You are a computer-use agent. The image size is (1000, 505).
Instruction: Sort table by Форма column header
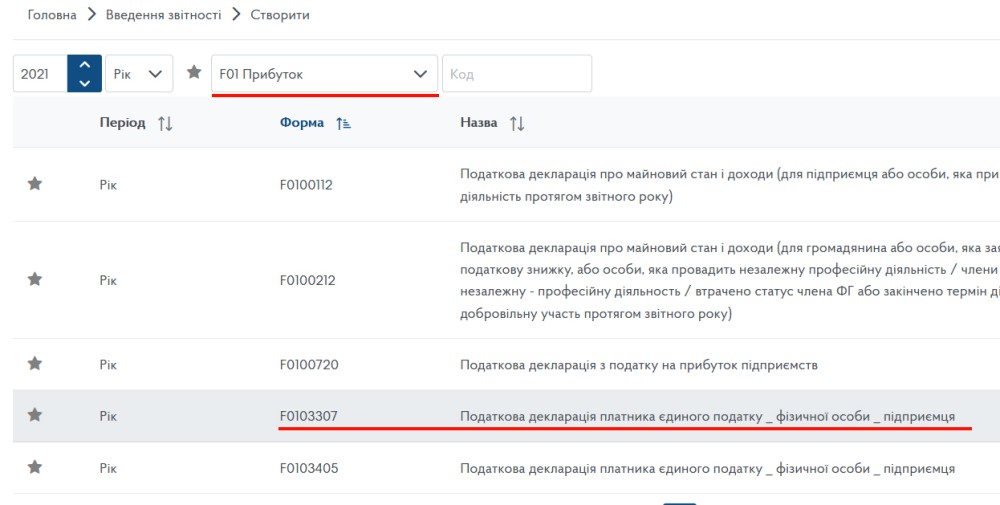pyautogui.click(x=302, y=123)
